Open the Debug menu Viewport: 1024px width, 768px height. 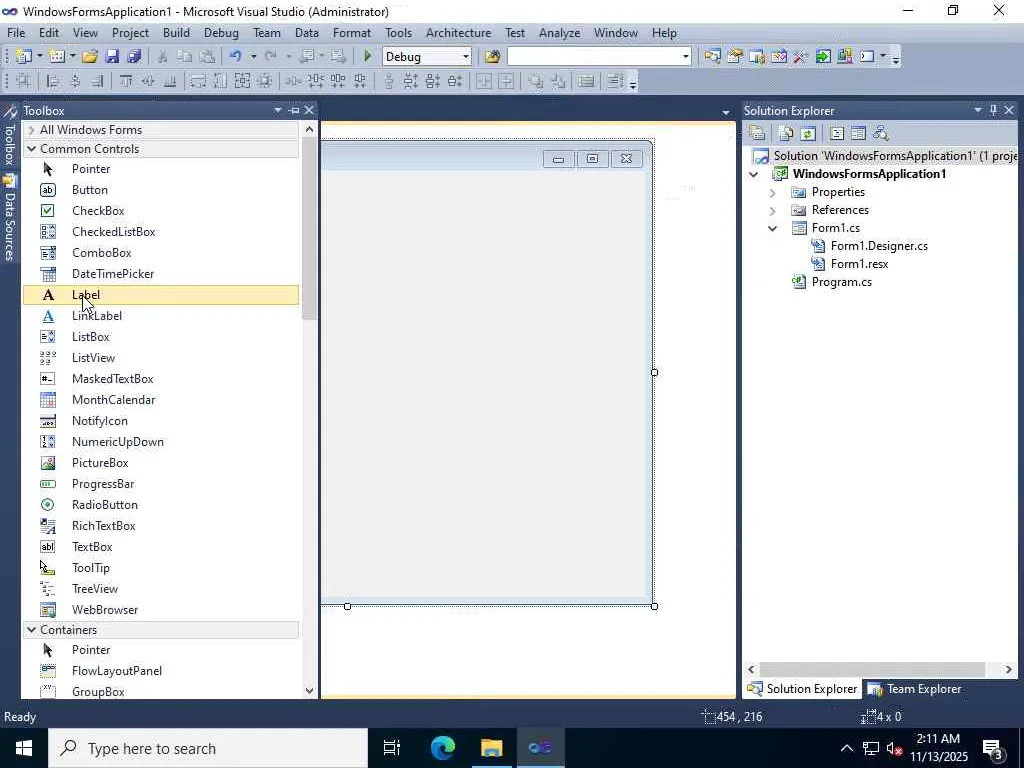pos(221,33)
